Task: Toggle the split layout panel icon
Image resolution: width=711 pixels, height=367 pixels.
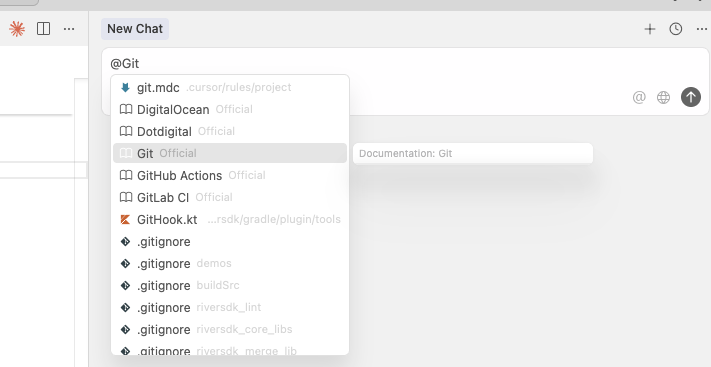Action: point(44,29)
